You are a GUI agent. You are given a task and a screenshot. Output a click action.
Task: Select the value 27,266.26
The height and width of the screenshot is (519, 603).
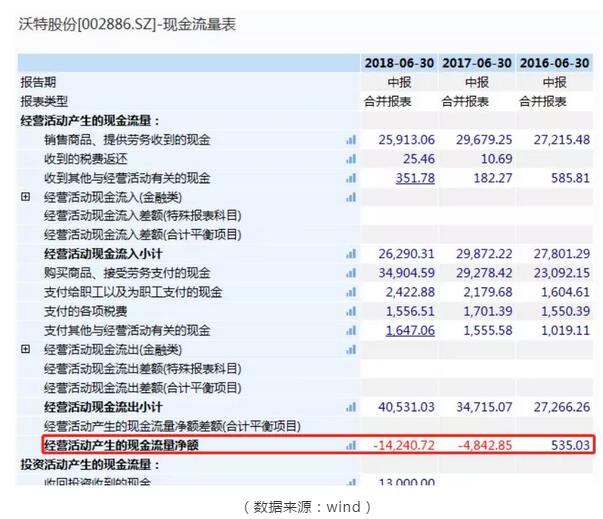coord(562,407)
